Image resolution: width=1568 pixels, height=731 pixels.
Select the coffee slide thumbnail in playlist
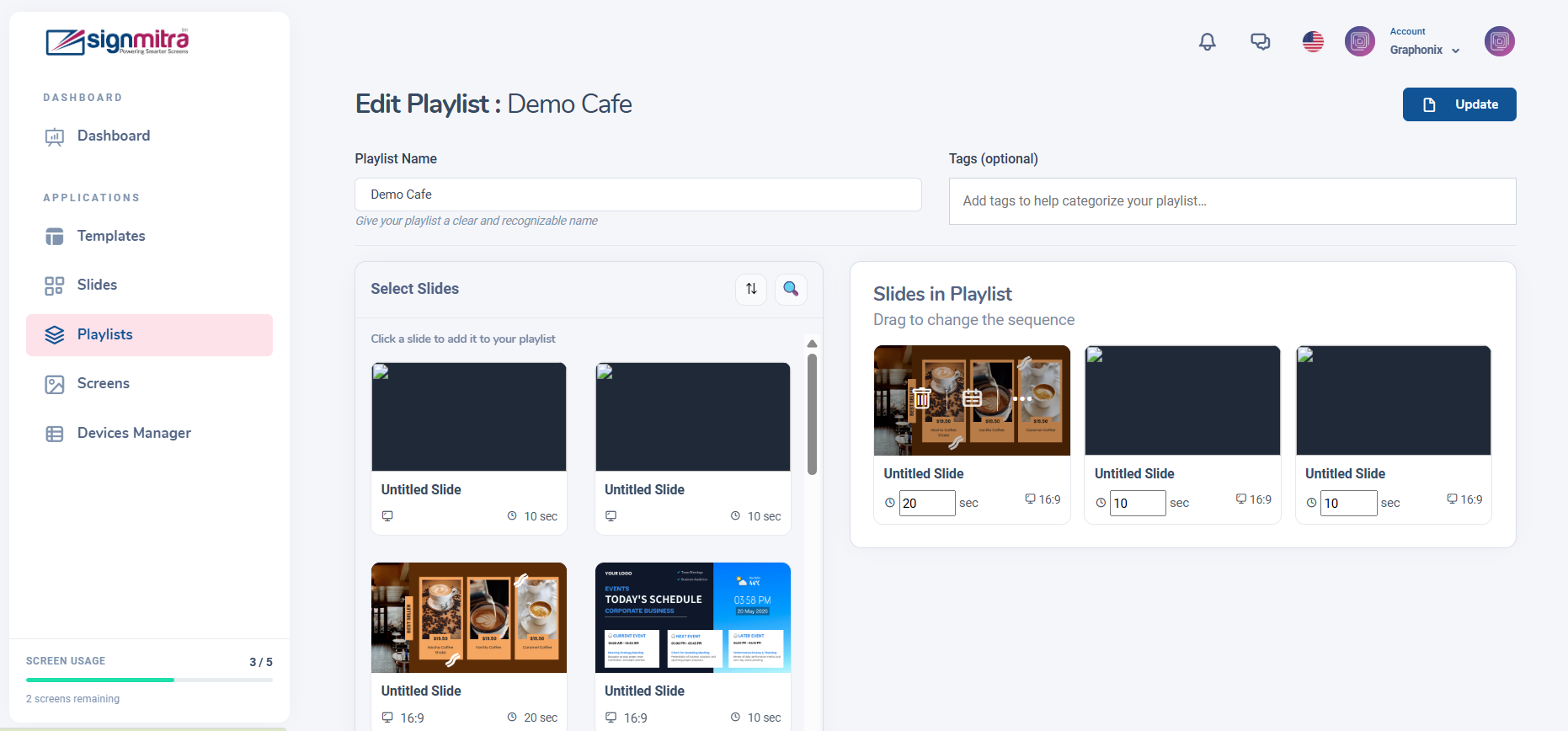tap(972, 401)
